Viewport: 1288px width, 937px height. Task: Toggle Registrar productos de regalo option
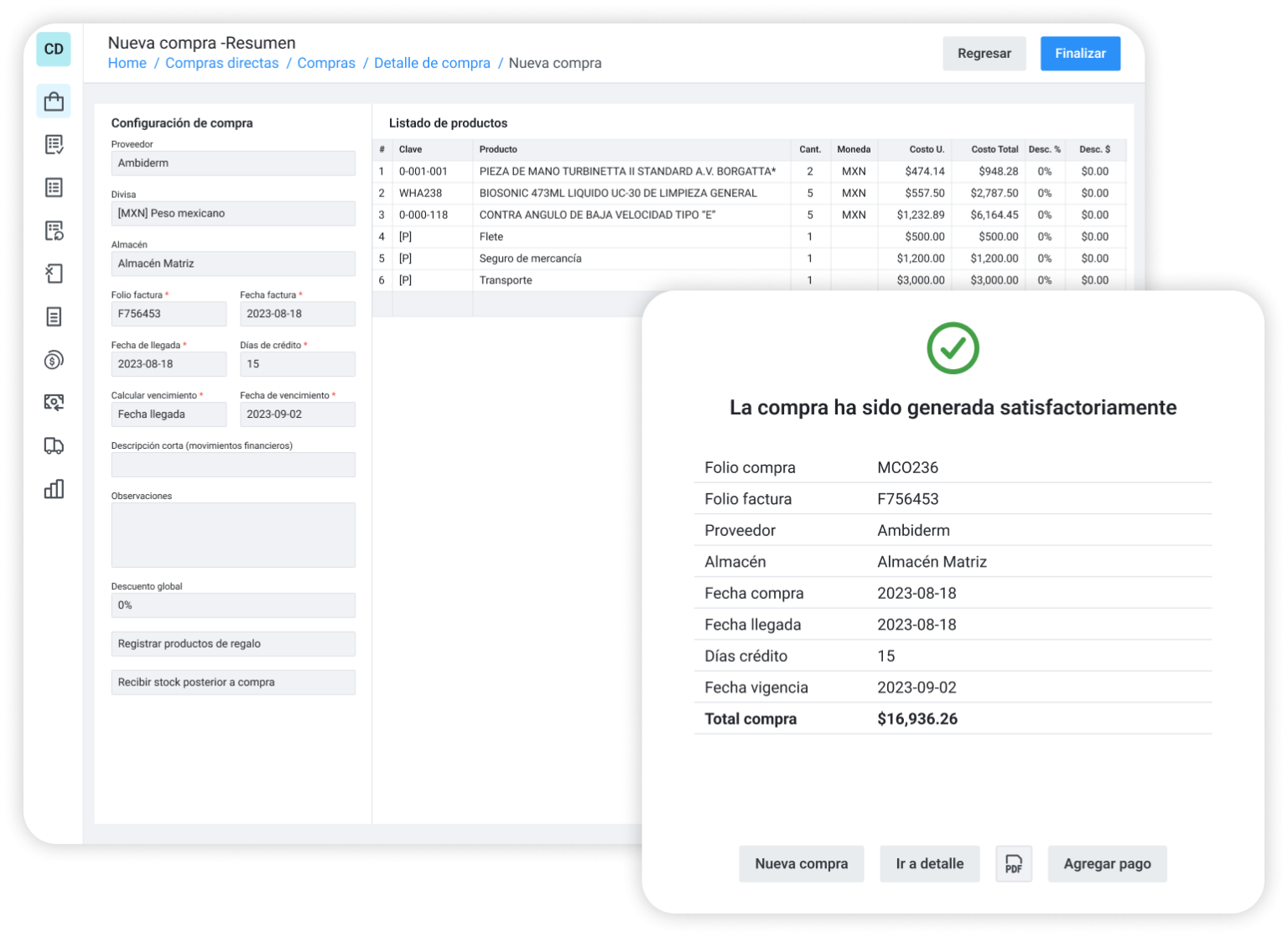pyautogui.click(x=233, y=643)
